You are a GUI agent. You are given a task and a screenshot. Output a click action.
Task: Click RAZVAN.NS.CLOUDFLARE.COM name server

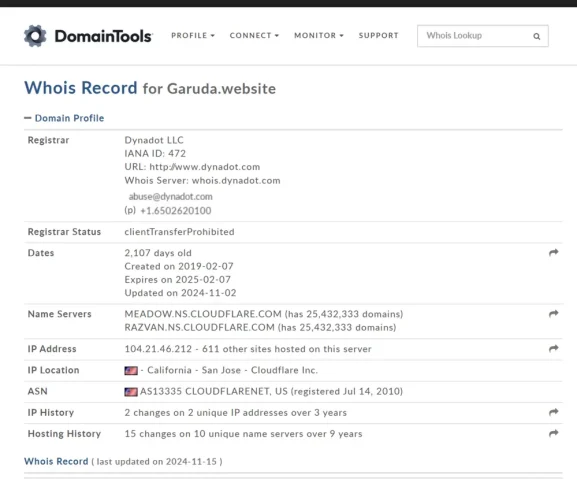tap(199, 327)
